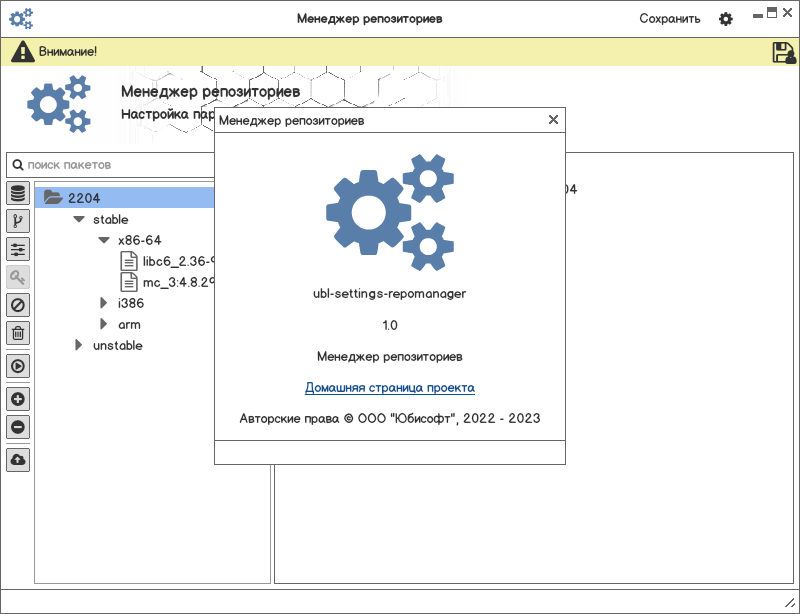The image size is (800, 614).
Task: Click the open folder icon of 2204
Action: click(x=53, y=197)
